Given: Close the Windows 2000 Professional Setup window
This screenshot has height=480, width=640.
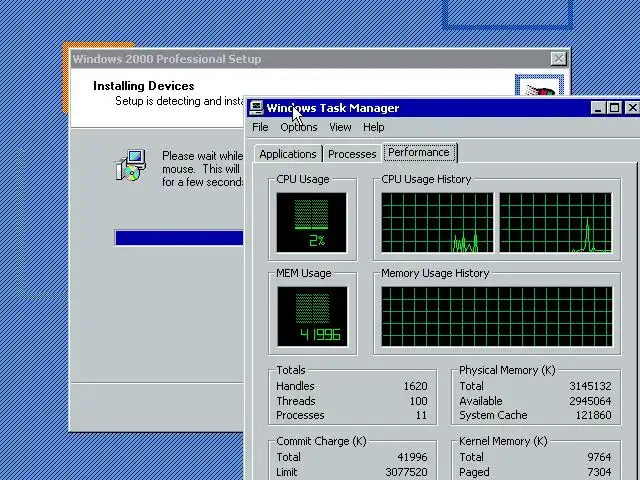Looking at the screenshot, I should point(558,59).
